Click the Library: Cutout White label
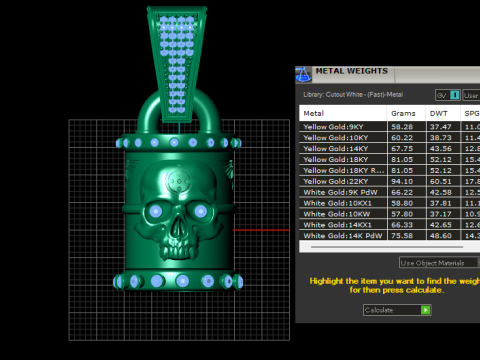The width and height of the screenshot is (480, 360). pyautogui.click(x=353, y=95)
